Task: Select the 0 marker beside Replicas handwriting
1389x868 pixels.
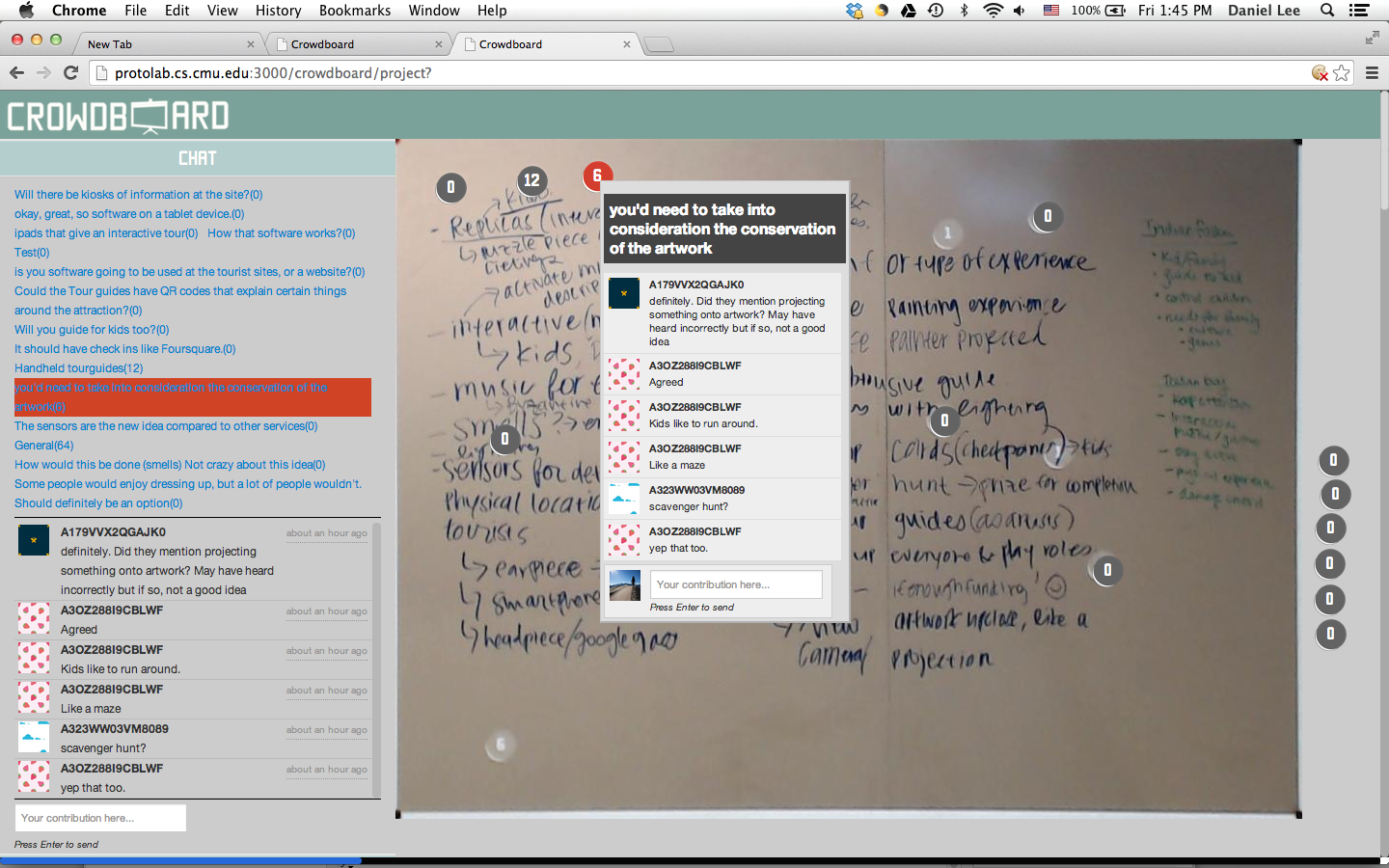Action: pyautogui.click(x=450, y=187)
